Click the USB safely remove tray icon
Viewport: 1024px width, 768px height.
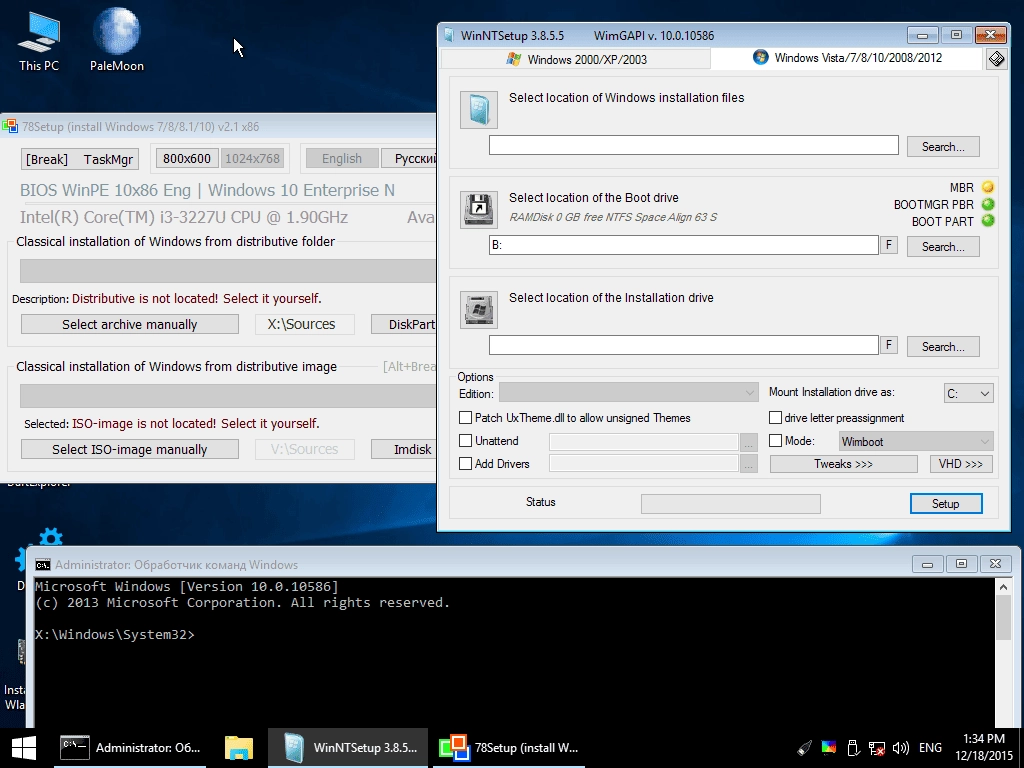pos(852,748)
